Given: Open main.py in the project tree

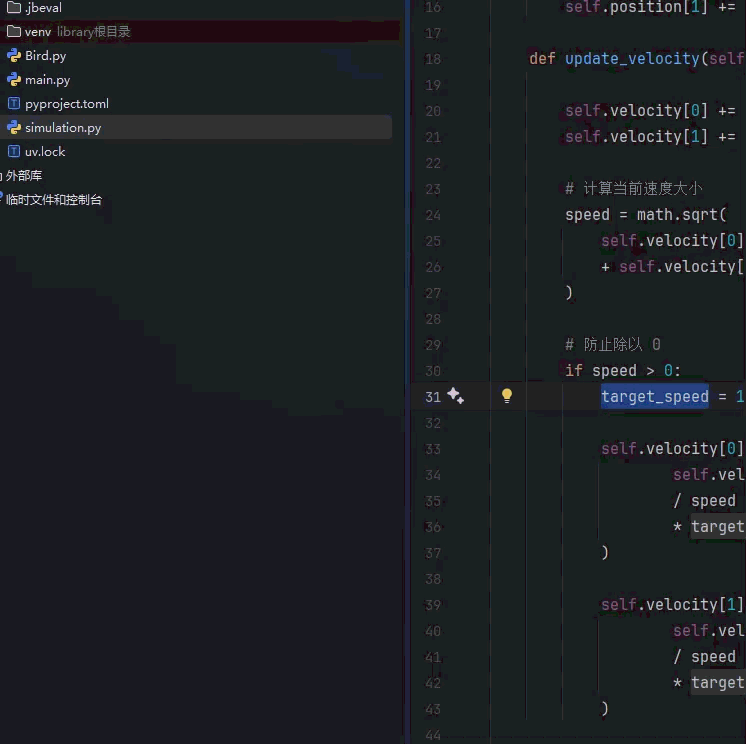Looking at the screenshot, I should pyautogui.click(x=48, y=79).
